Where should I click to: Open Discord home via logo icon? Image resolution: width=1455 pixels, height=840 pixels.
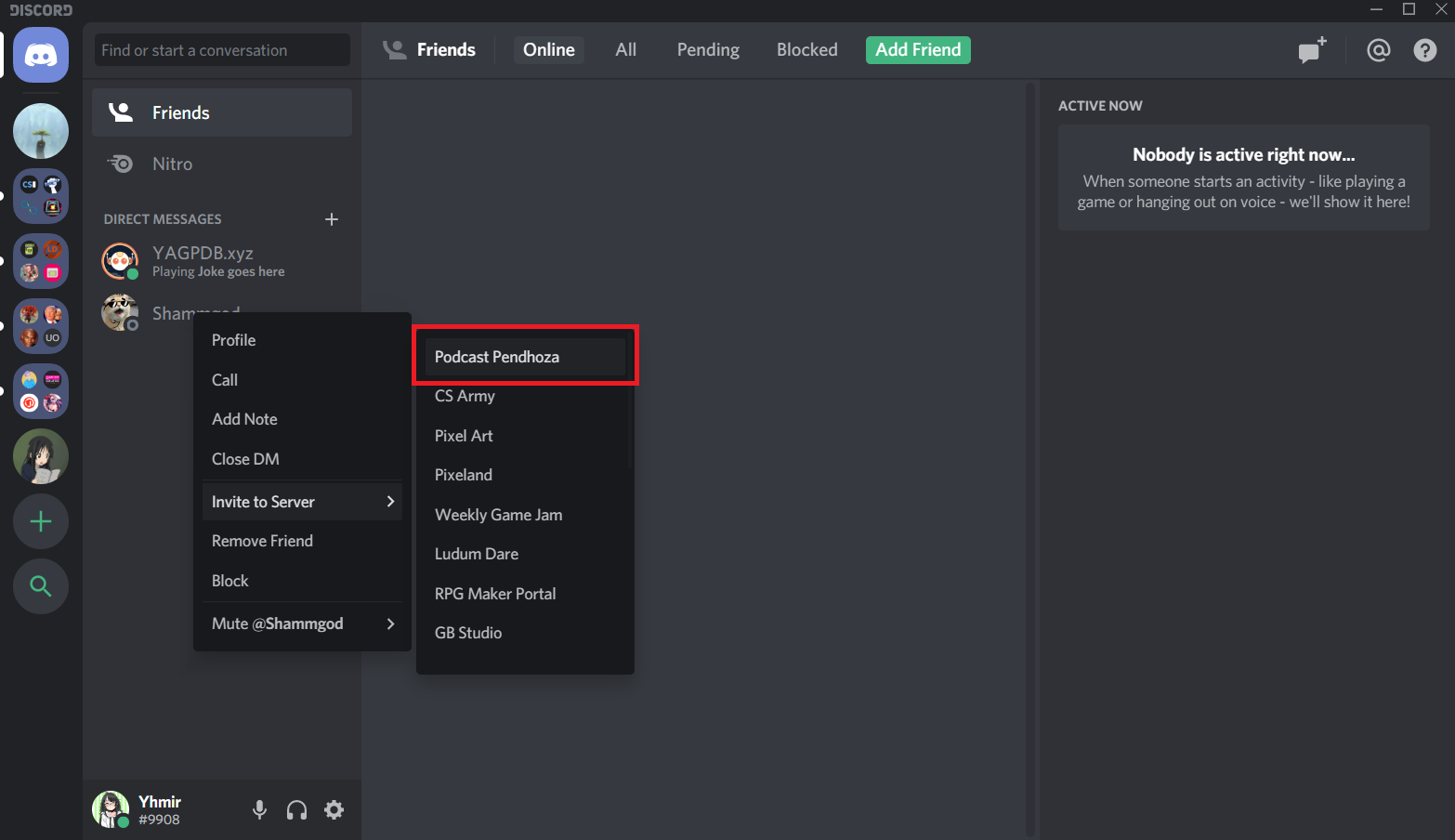pos(41,55)
